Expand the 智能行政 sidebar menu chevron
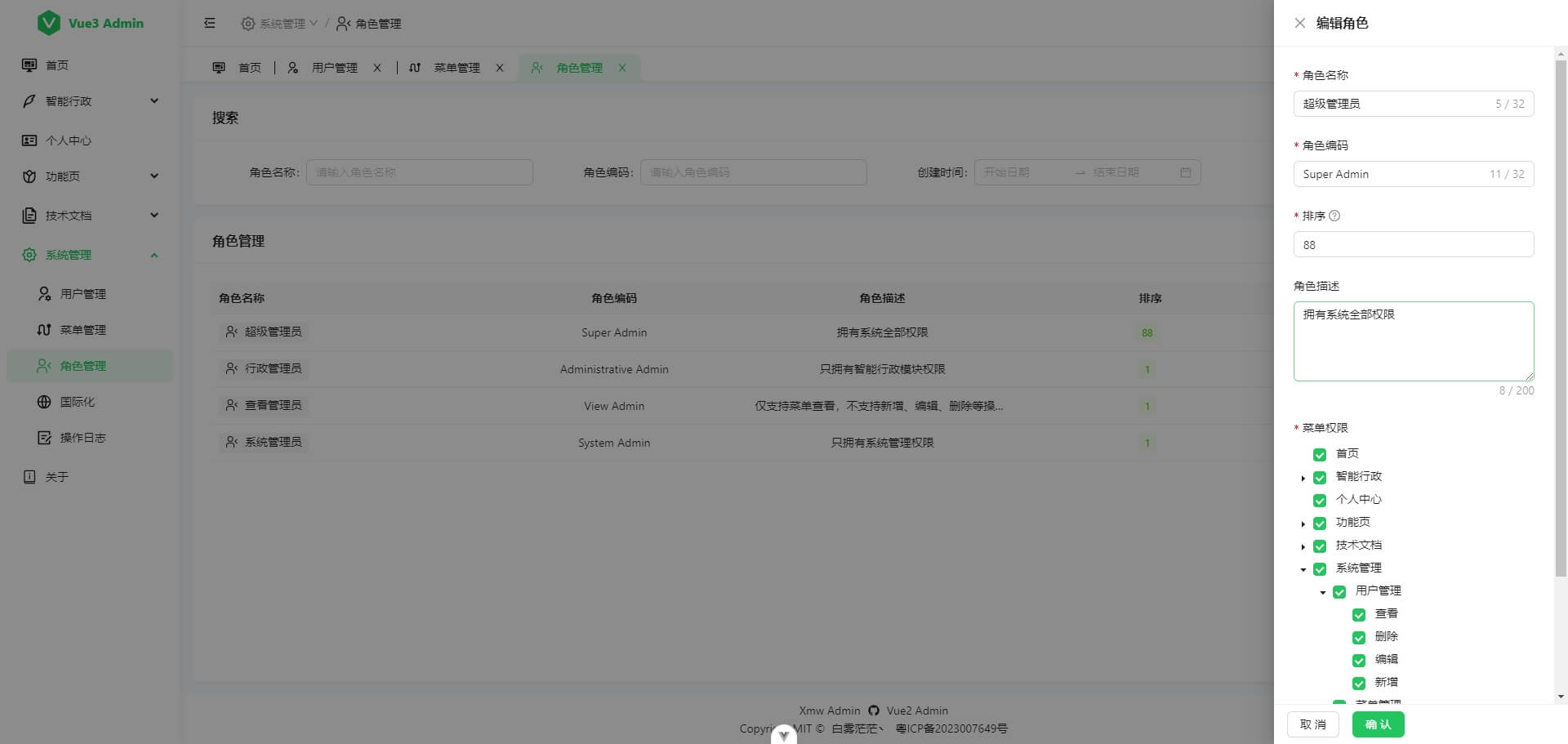The height and width of the screenshot is (744, 1568). (x=154, y=101)
